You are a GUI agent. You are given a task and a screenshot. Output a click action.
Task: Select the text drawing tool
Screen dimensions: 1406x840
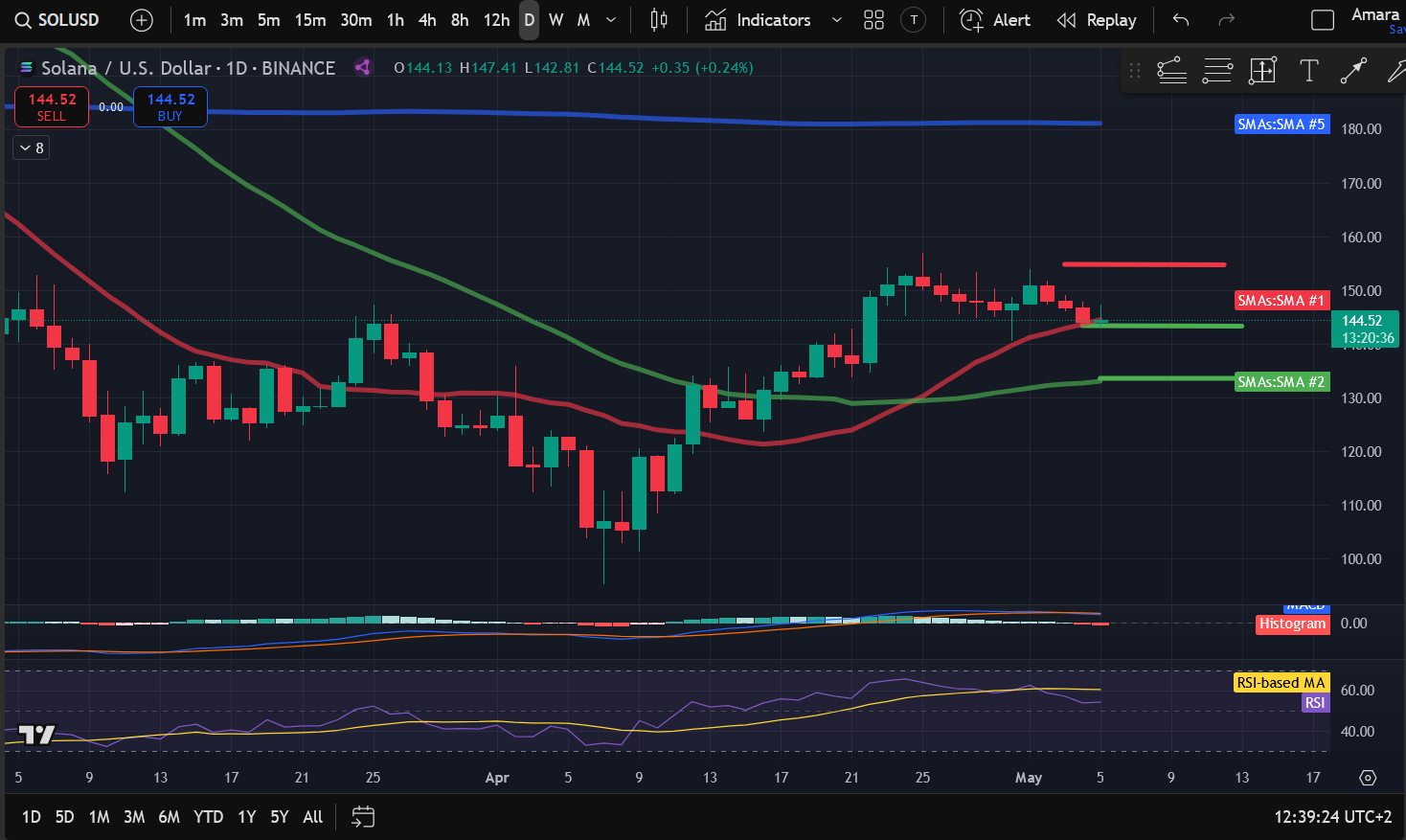[1308, 71]
